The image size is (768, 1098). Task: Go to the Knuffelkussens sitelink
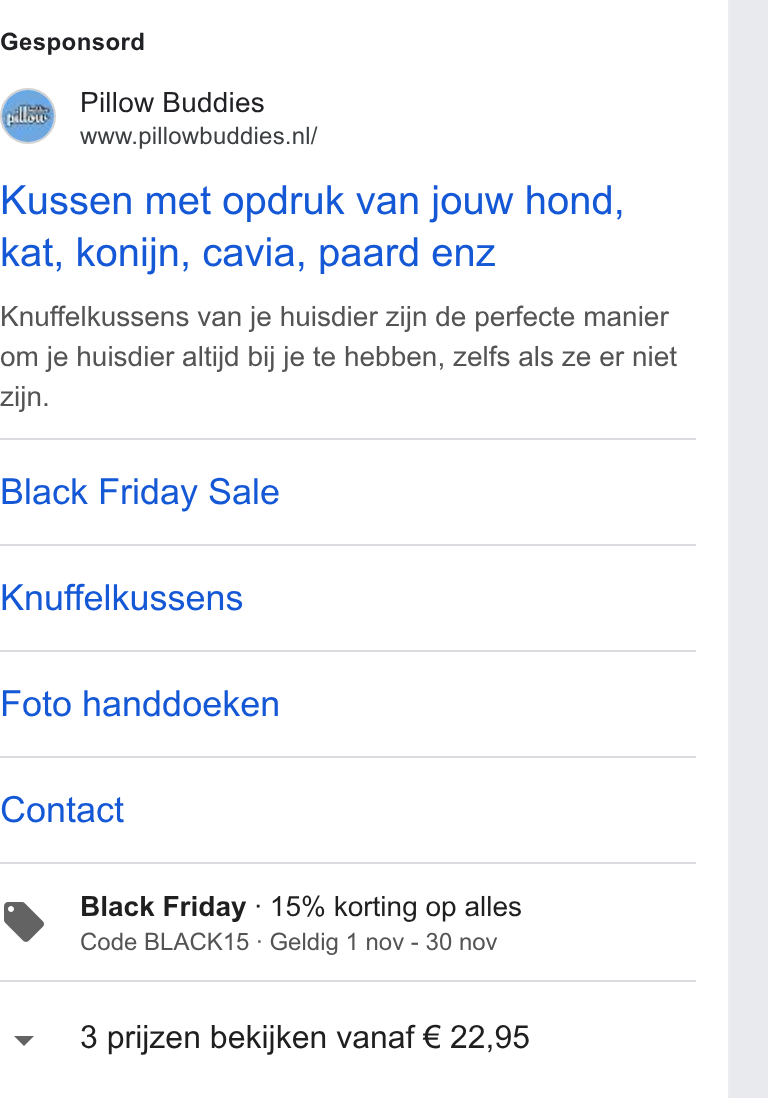point(122,598)
